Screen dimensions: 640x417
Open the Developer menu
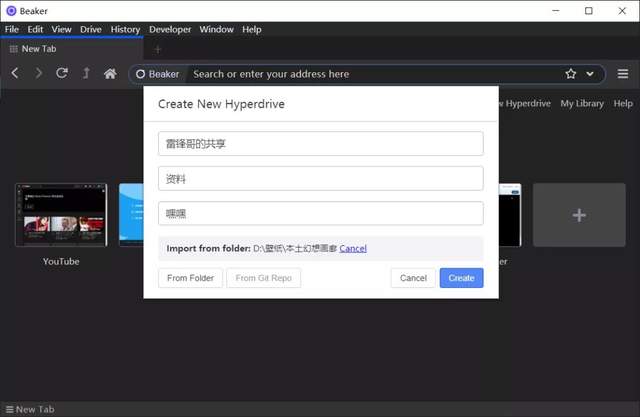point(170,29)
